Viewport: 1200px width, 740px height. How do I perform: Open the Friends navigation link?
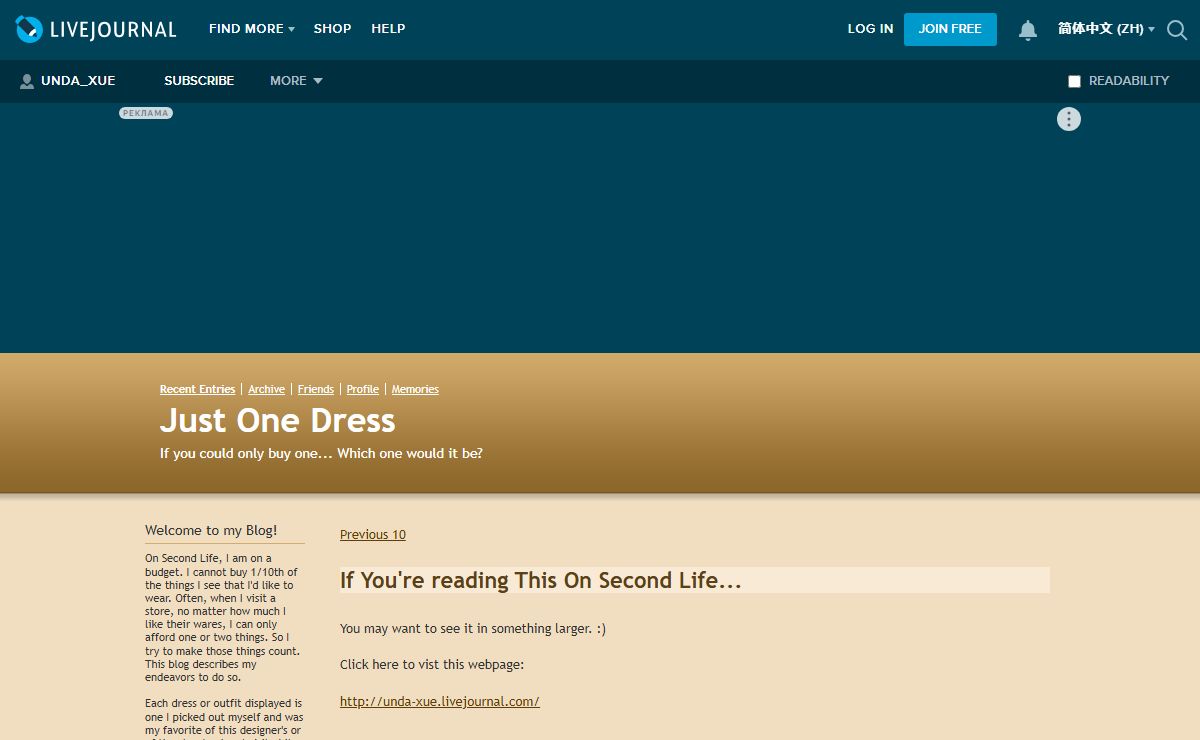pos(316,389)
